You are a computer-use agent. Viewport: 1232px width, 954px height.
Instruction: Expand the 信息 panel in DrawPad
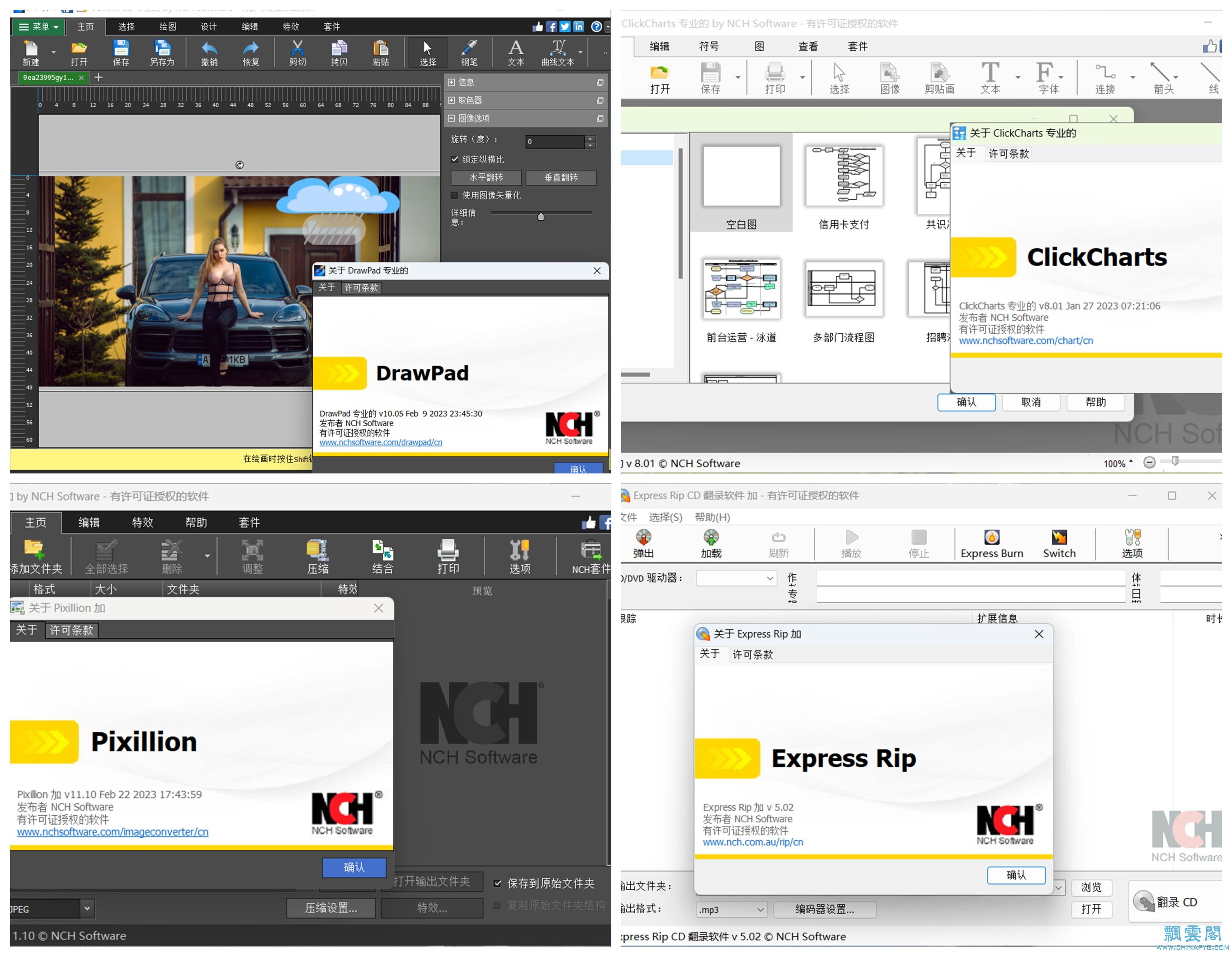451,82
